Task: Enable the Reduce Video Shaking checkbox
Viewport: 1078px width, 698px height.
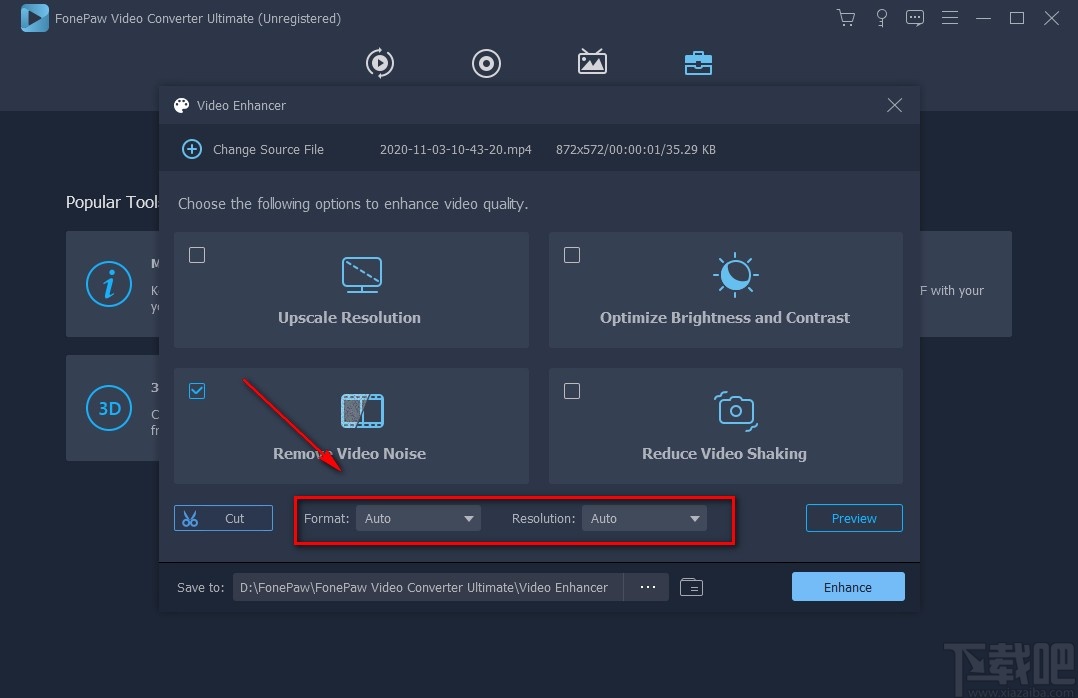Action: (x=572, y=391)
